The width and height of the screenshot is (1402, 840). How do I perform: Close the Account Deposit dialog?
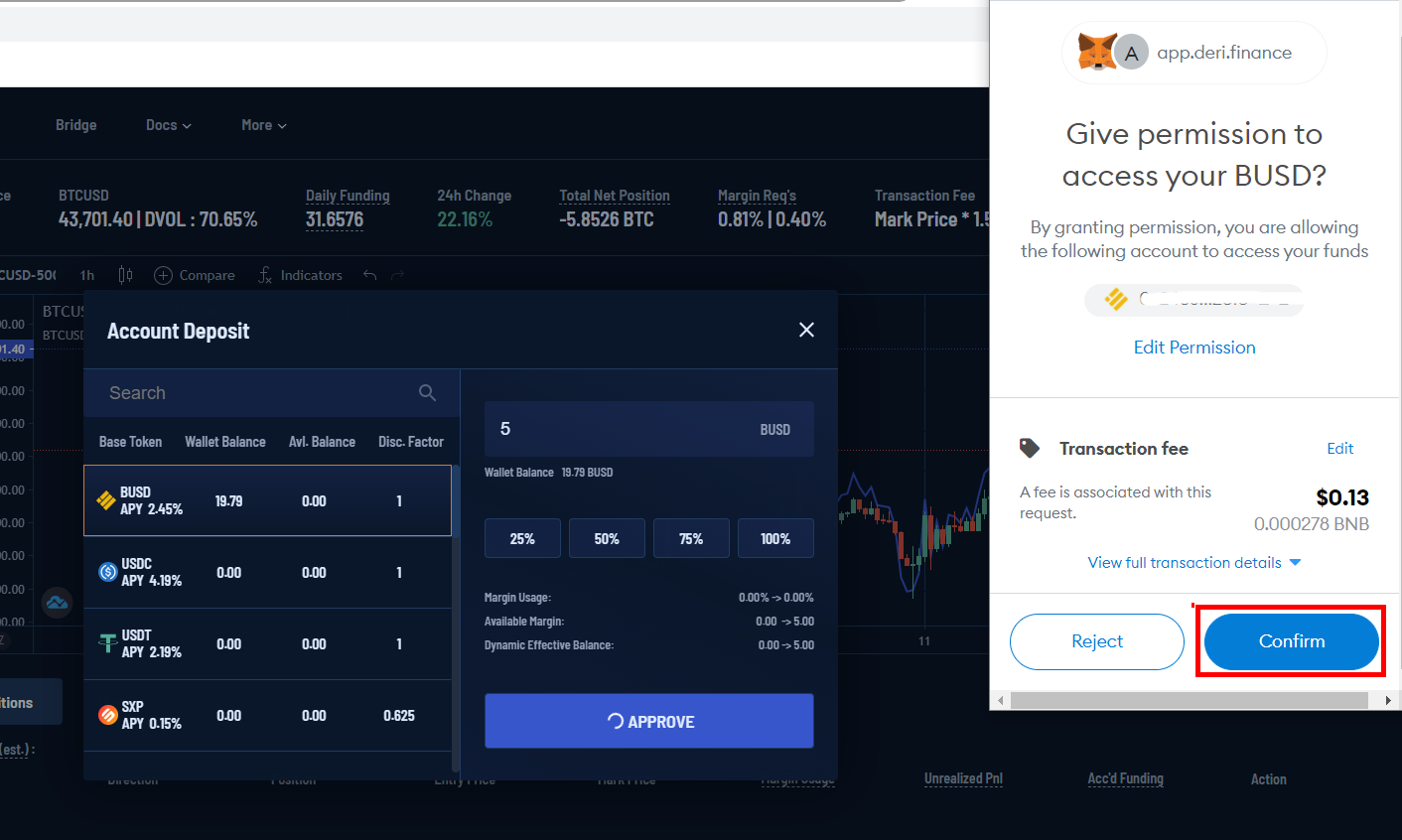tap(806, 330)
